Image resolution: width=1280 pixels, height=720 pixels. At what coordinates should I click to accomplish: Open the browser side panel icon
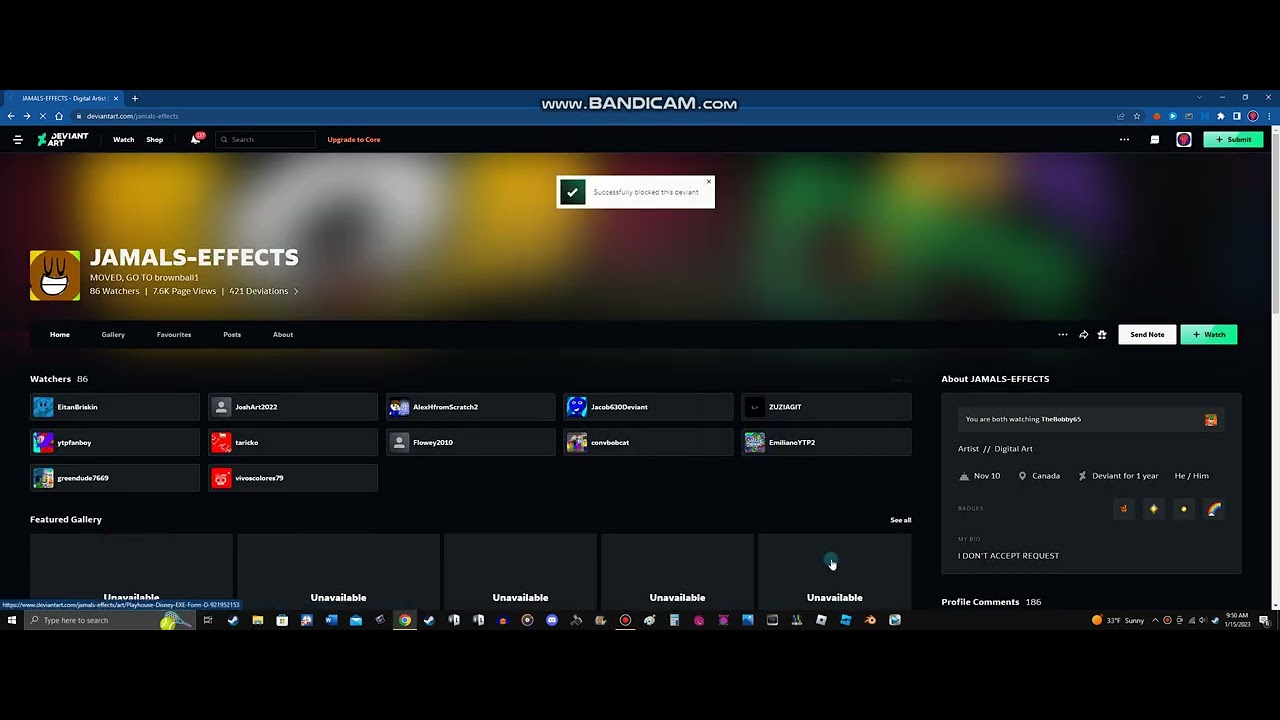[x=1236, y=116]
